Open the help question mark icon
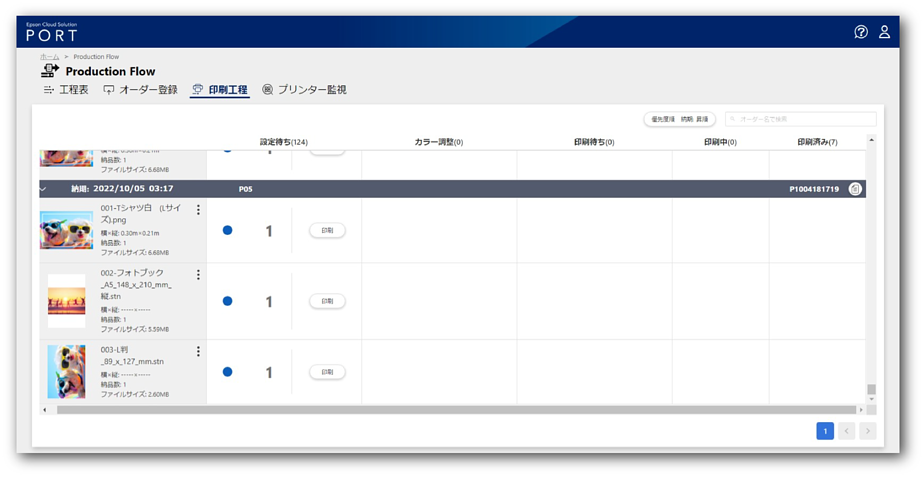The image size is (924, 477). click(x=860, y=32)
